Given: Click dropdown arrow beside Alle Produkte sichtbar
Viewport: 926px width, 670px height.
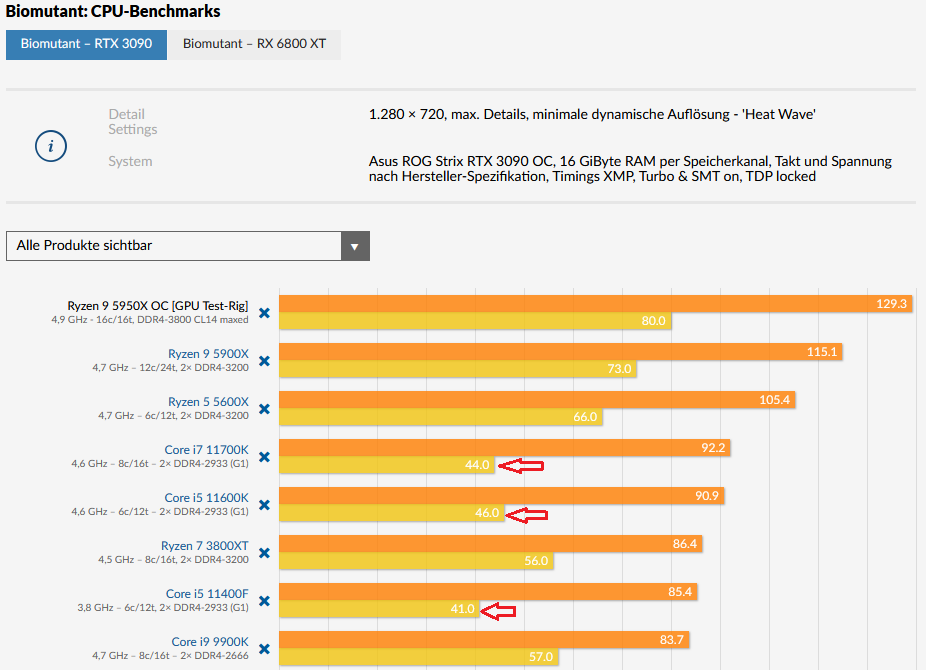Looking at the screenshot, I should (355, 246).
